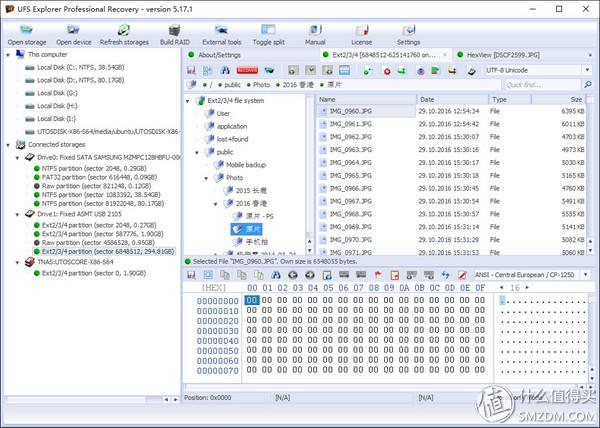Click hex byte at offset 00000000
The image size is (600, 428).
pos(252,300)
